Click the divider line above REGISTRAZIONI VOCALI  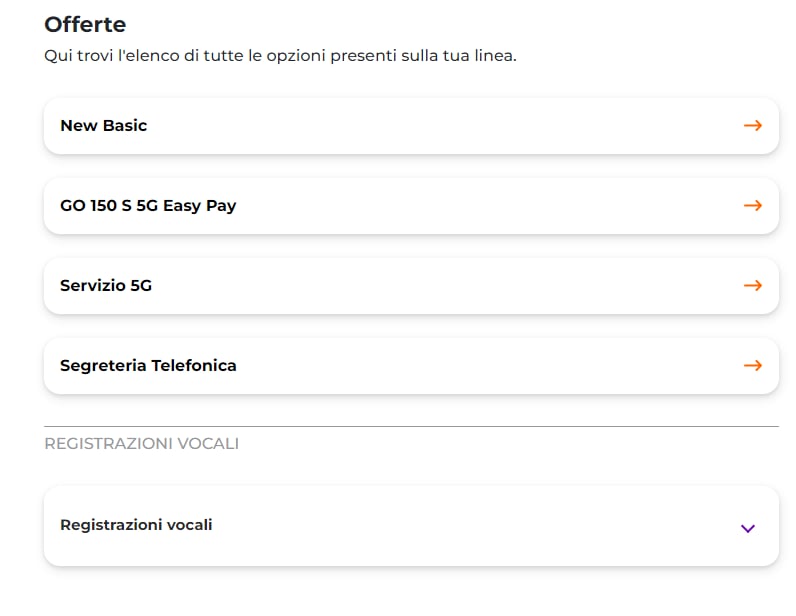click(411, 427)
